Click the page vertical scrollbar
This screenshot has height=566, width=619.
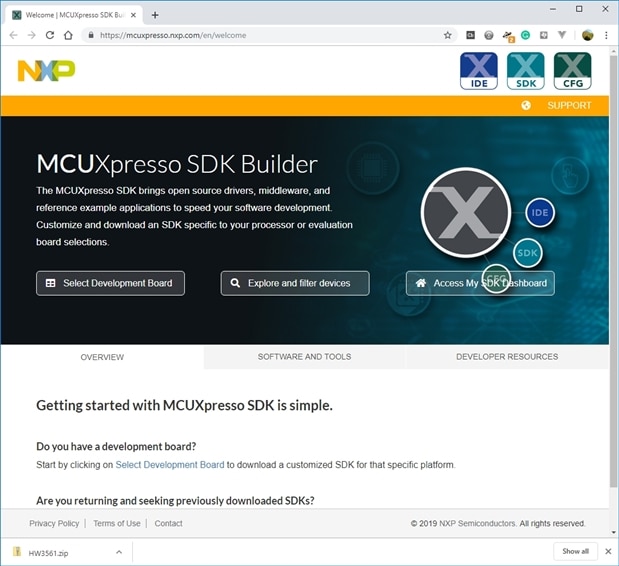[613, 271]
